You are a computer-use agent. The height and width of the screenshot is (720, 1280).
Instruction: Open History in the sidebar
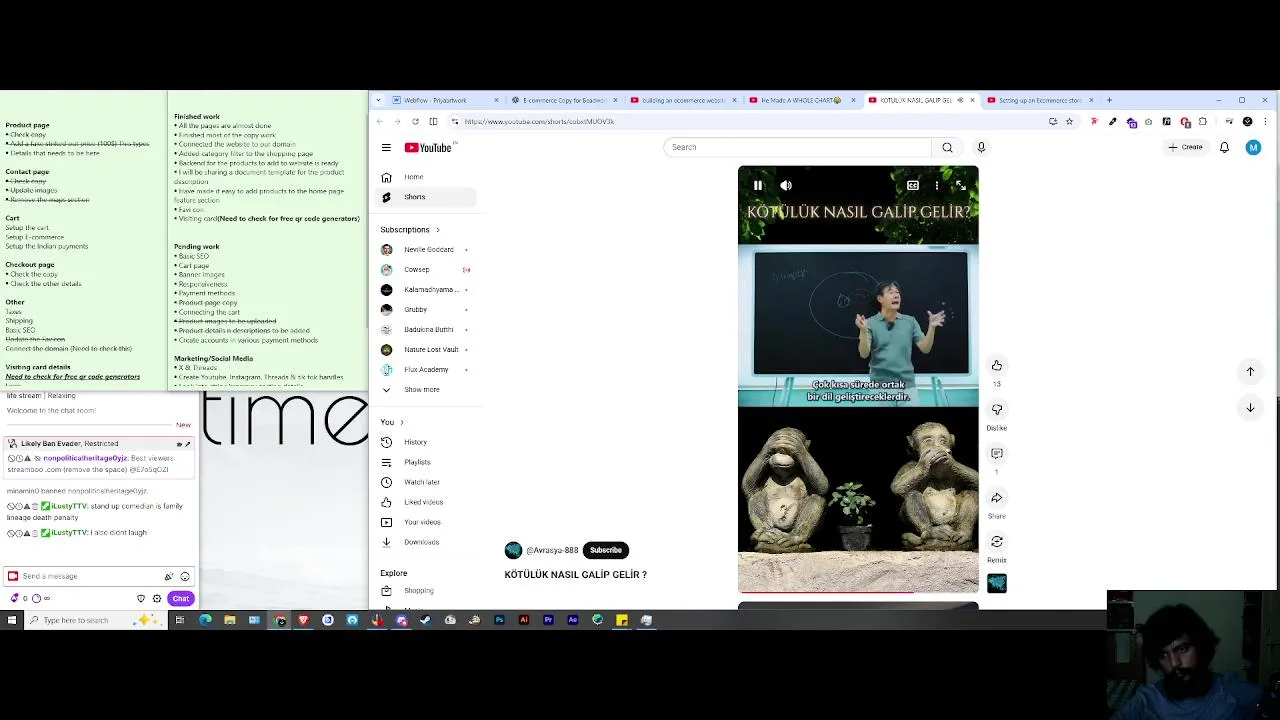point(427,442)
